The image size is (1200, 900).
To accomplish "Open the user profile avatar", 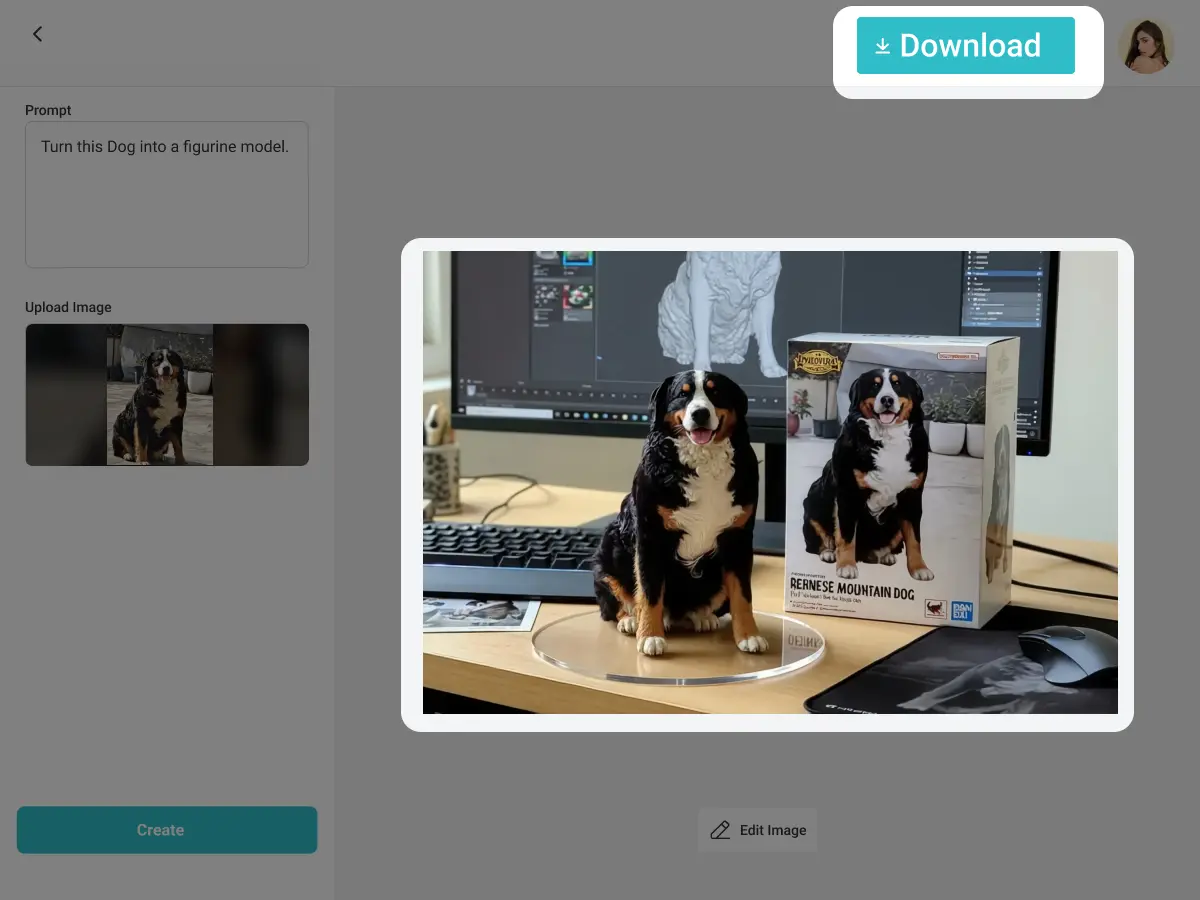I will click(x=1145, y=46).
